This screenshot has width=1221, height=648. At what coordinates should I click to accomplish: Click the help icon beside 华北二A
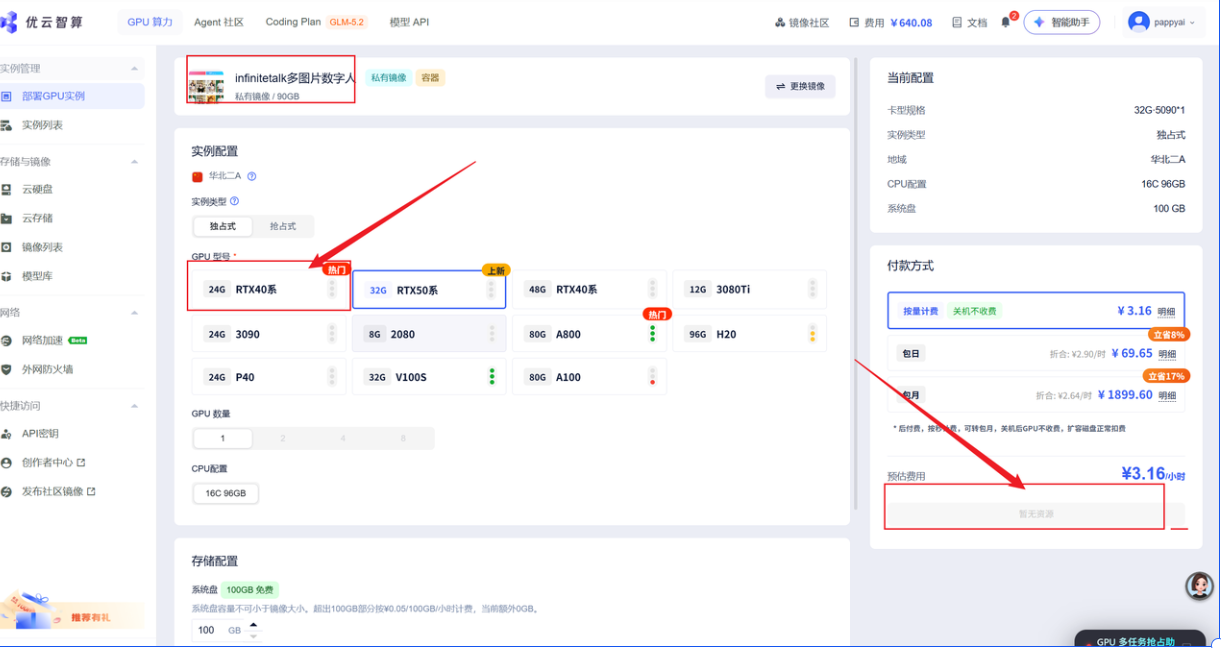coord(252,176)
